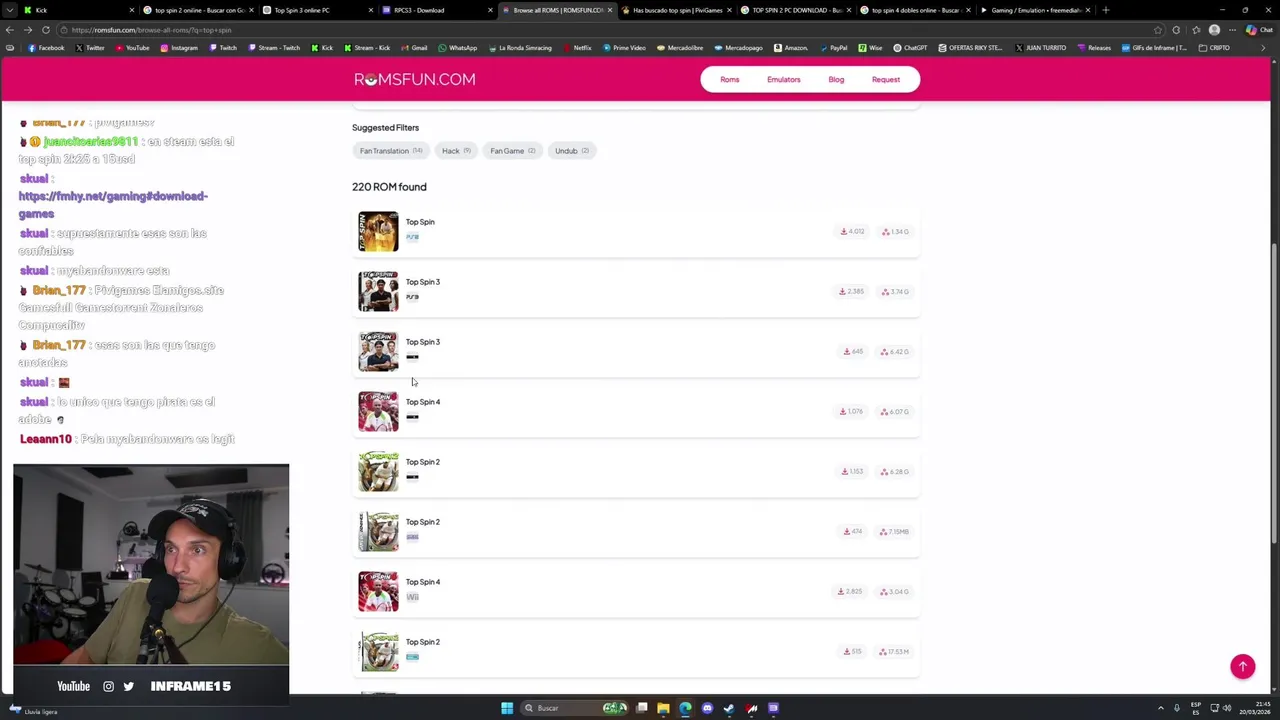
Task: Apply the Fan Translation filter
Action: pos(391,151)
